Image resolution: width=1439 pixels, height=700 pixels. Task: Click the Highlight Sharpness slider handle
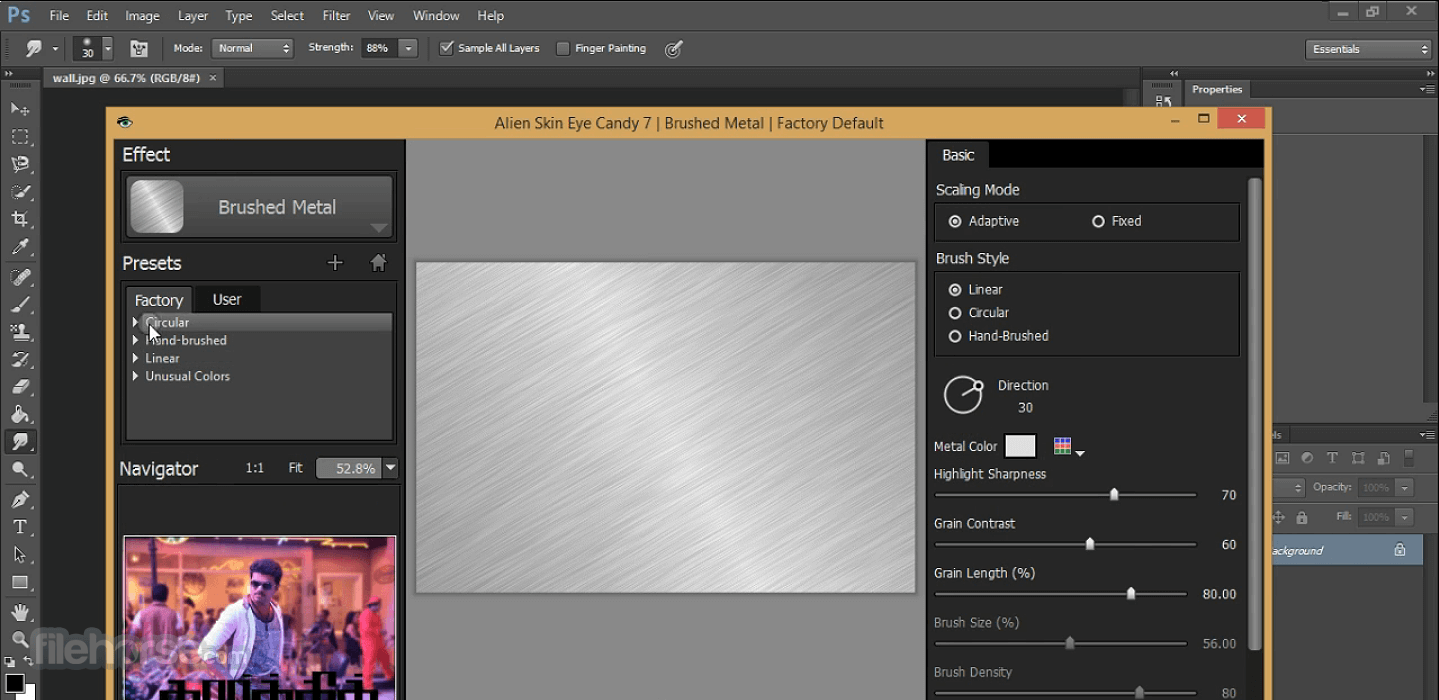[1114, 494]
